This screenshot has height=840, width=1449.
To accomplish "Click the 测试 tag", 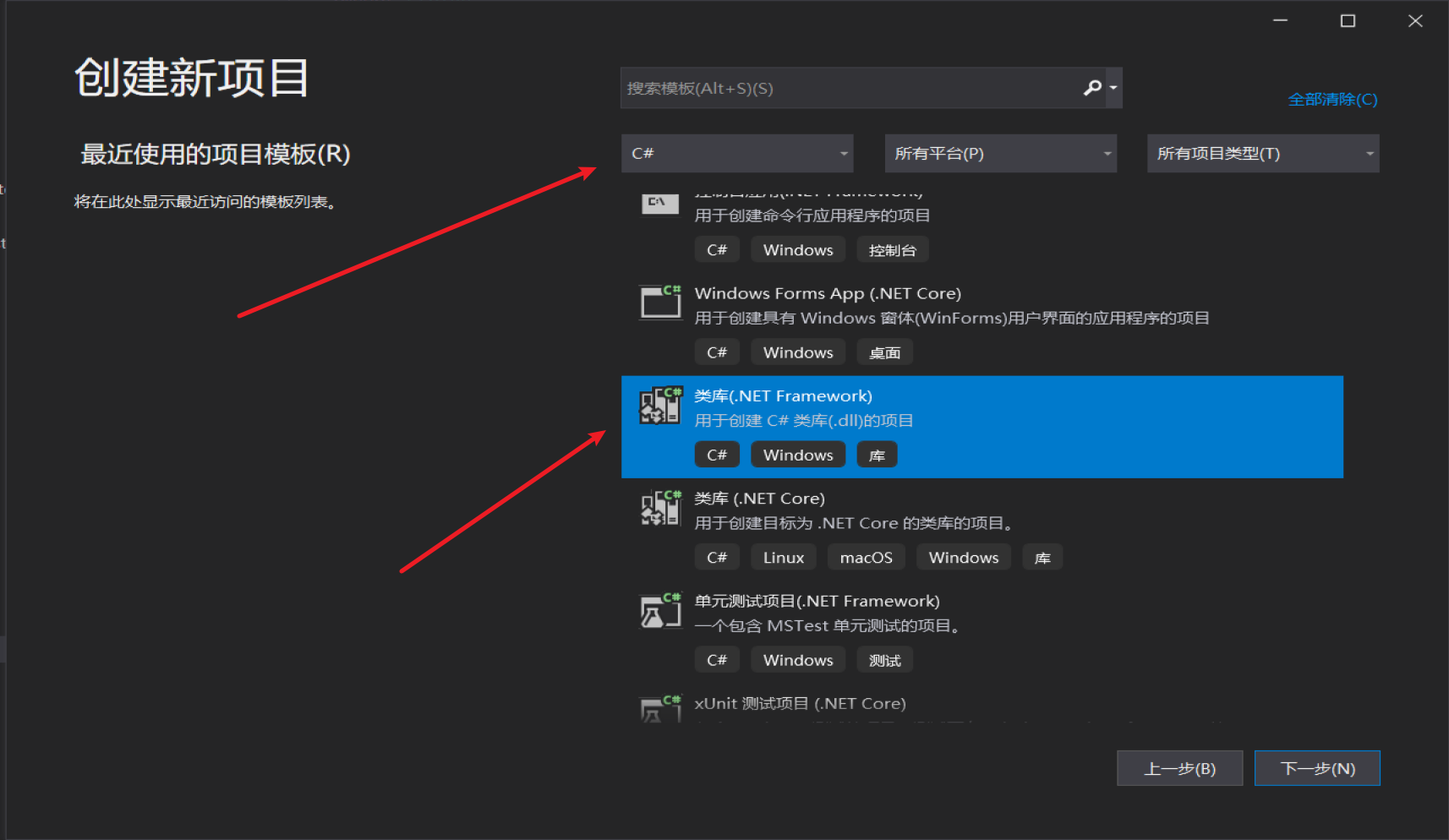I will point(885,660).
